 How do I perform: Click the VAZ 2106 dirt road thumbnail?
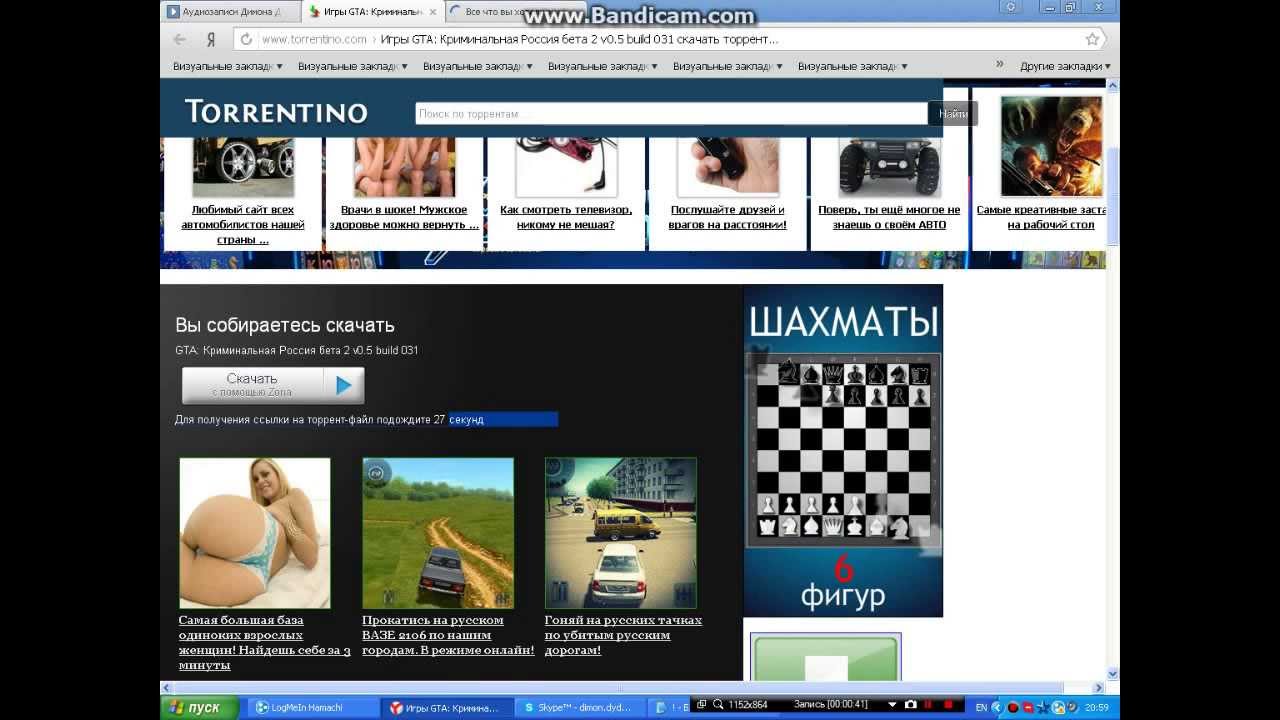pyautogui.click(x=438, y=533)
